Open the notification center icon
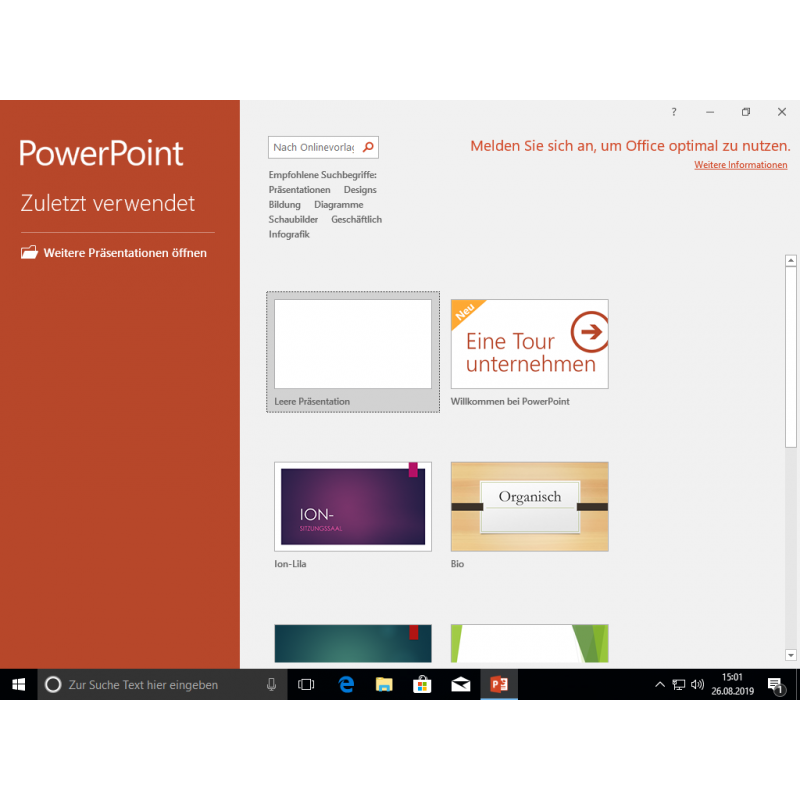 point(775,685)
